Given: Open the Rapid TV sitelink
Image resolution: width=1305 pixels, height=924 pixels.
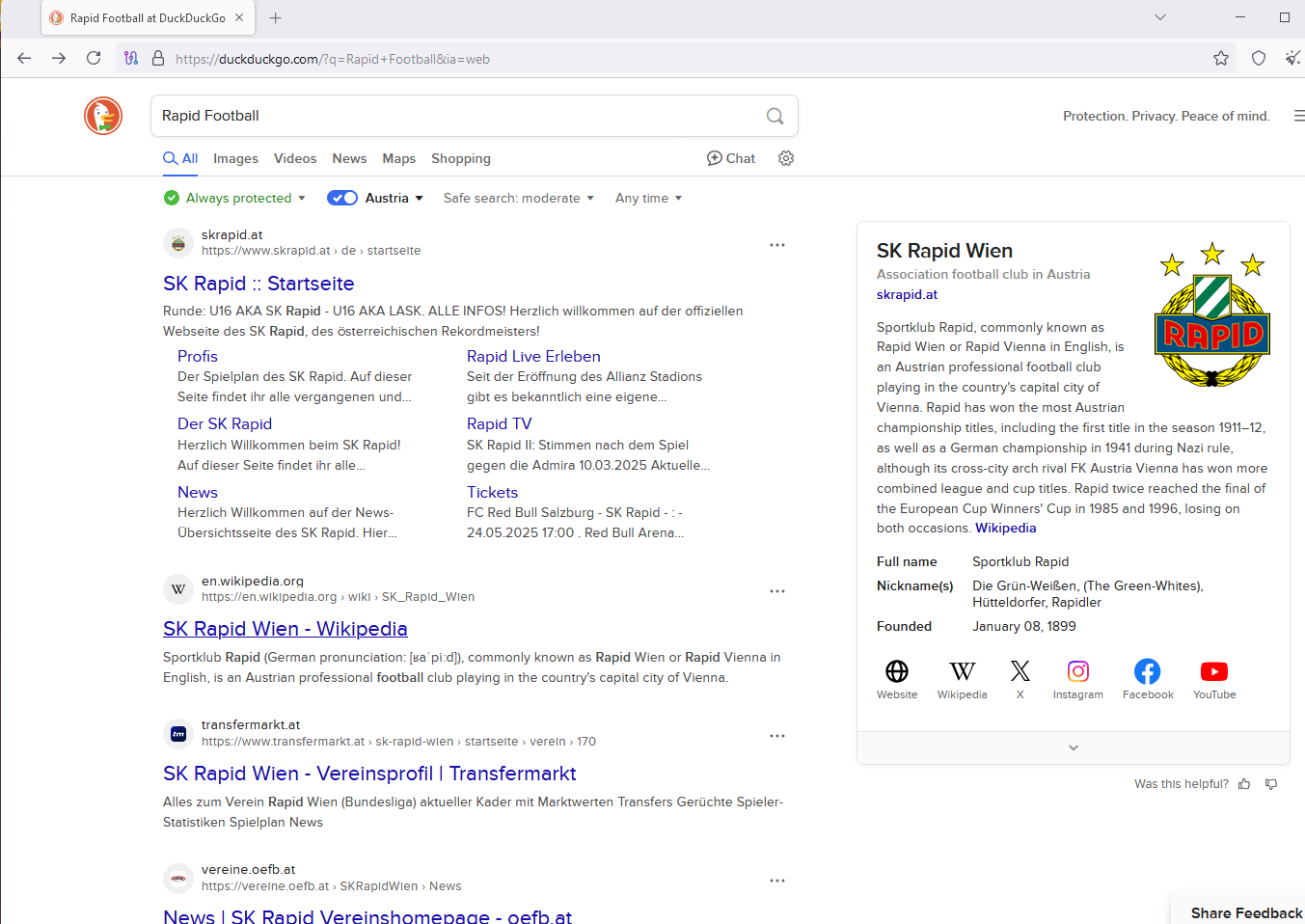Looking at the screenshot, I should (x=500, y=423).
